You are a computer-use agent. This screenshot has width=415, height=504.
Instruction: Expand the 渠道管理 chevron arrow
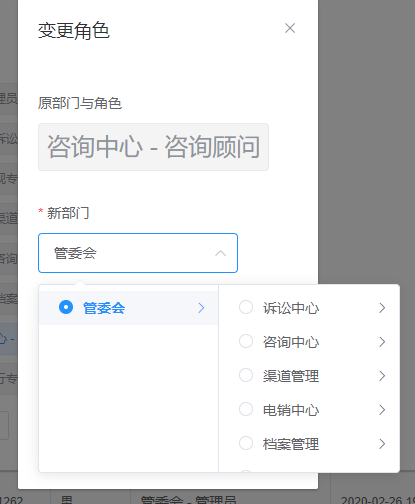382,376
